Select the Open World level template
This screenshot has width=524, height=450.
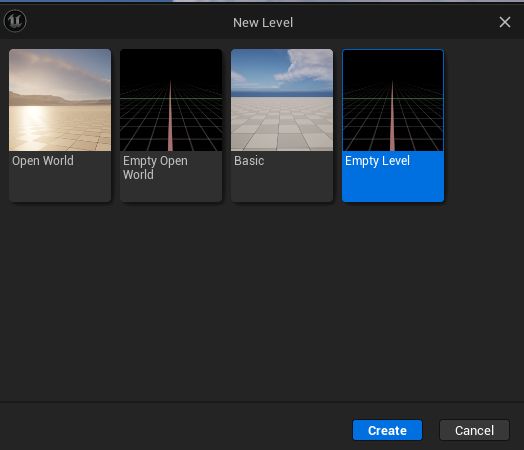point(60,125)
